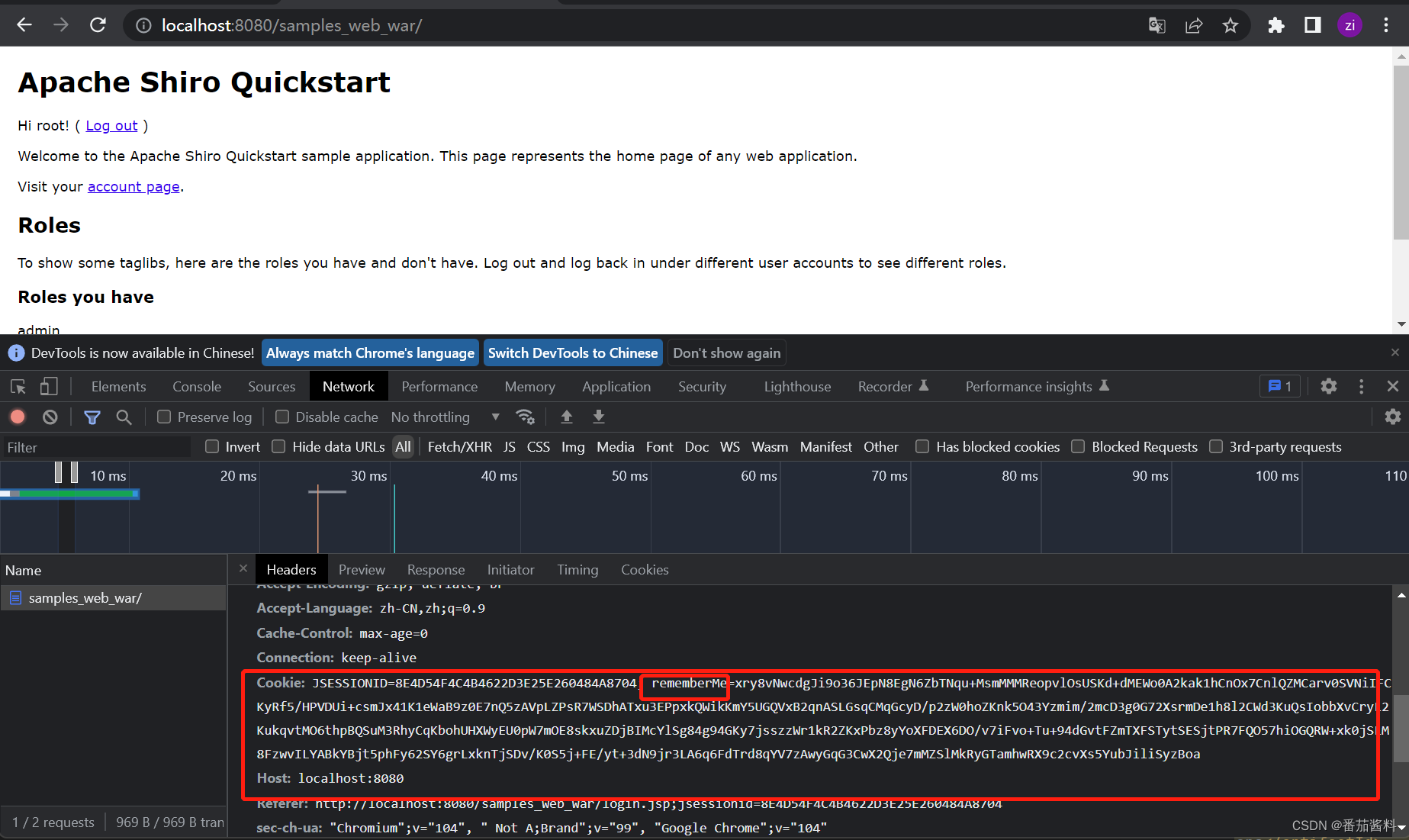
Task: Open Chrome's three-dot menu
Action: (x=1386, y=25)
